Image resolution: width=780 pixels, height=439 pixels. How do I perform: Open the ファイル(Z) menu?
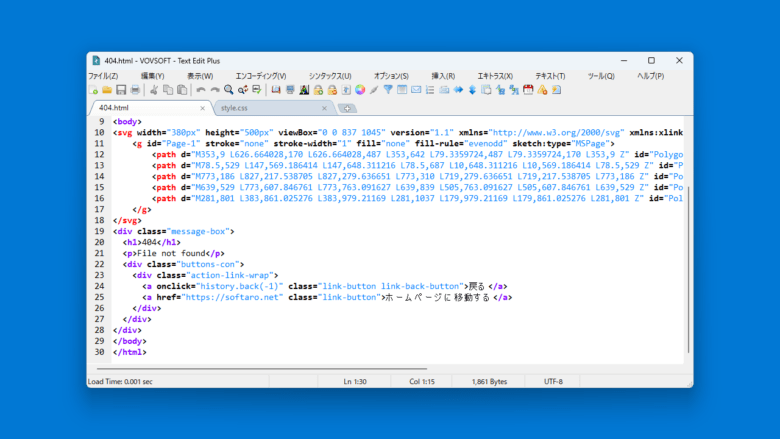pos(103,76)
